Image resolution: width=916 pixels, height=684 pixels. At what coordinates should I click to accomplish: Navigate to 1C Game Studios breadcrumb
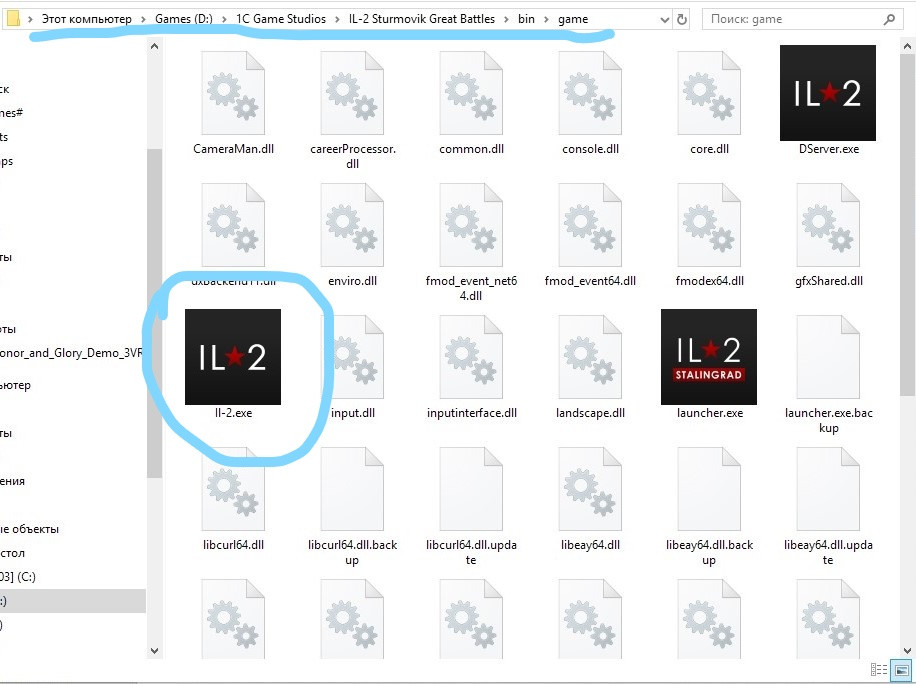pyautogui.click(x=281, y=19)
